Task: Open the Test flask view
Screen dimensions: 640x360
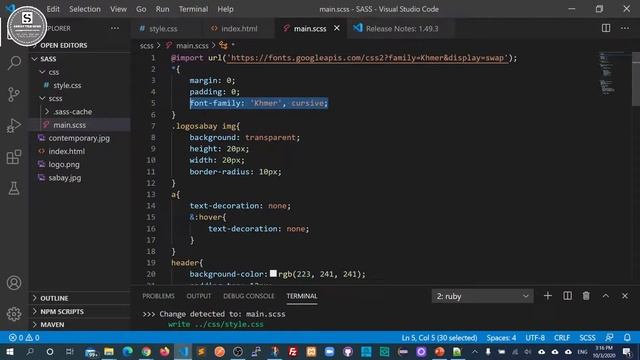Action: (14, 189)
